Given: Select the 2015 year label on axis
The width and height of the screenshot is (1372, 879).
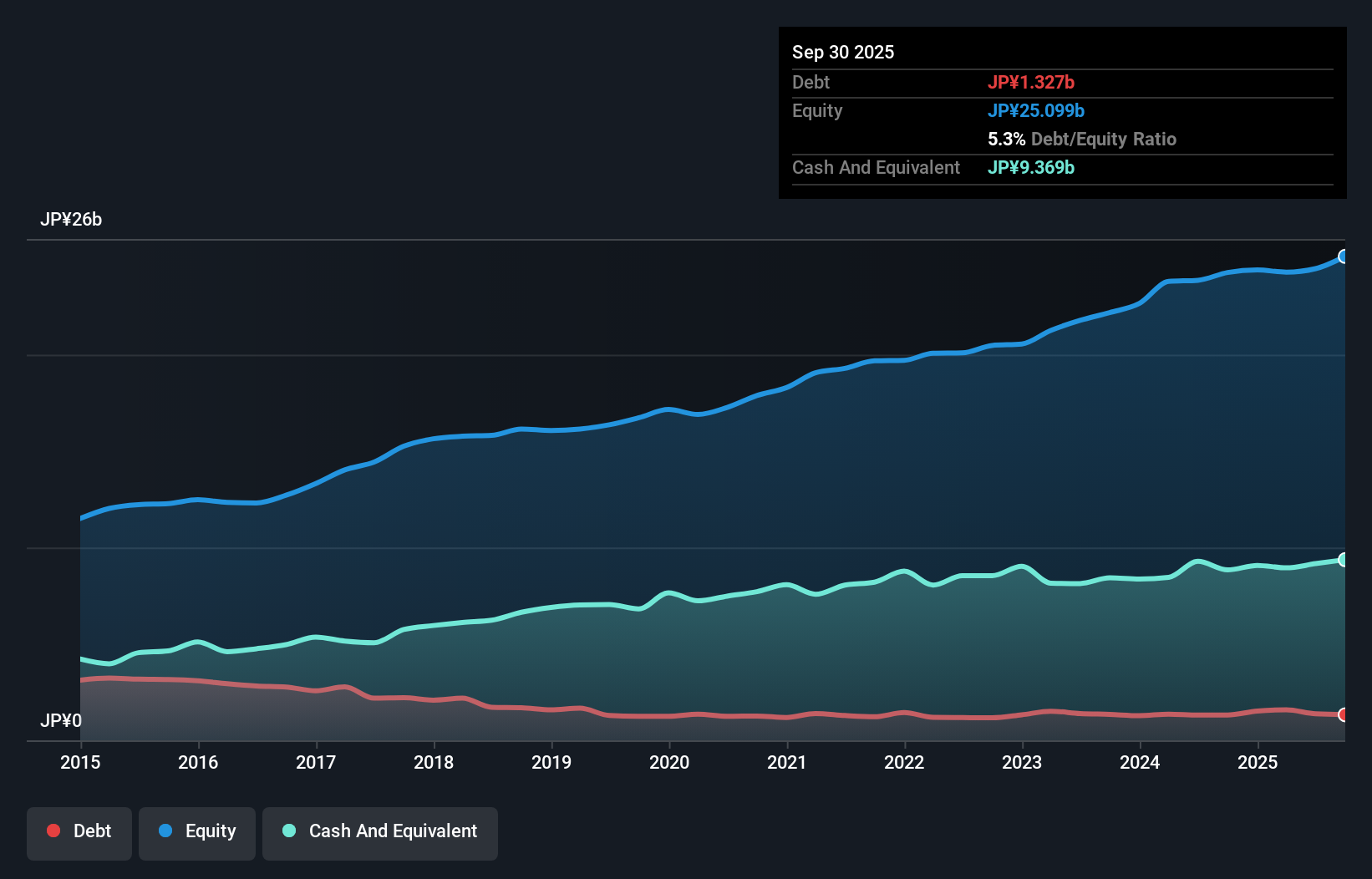Looking at the screenshot, I should (x=79, y=763).
